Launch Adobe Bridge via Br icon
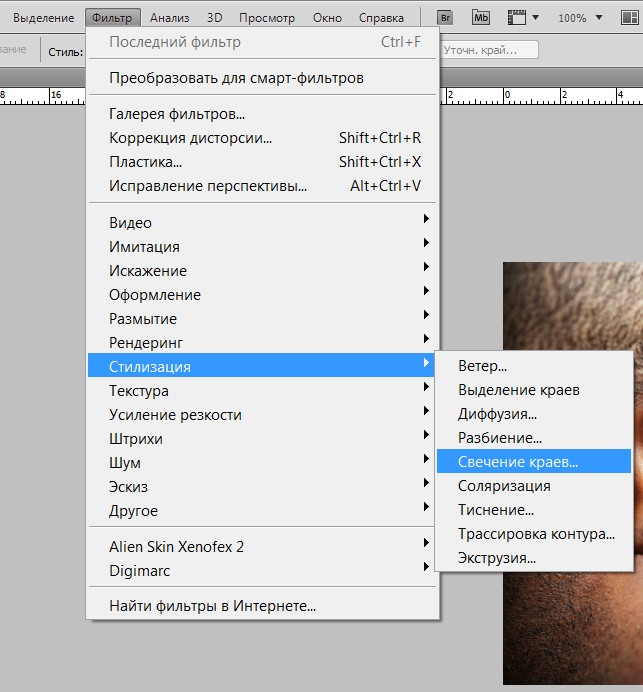 (x=445, y=18)
